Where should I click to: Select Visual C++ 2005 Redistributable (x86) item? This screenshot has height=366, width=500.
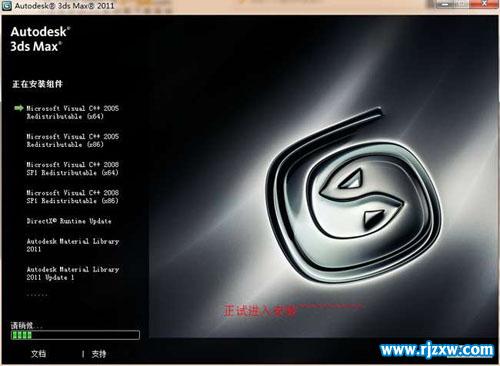73,140
